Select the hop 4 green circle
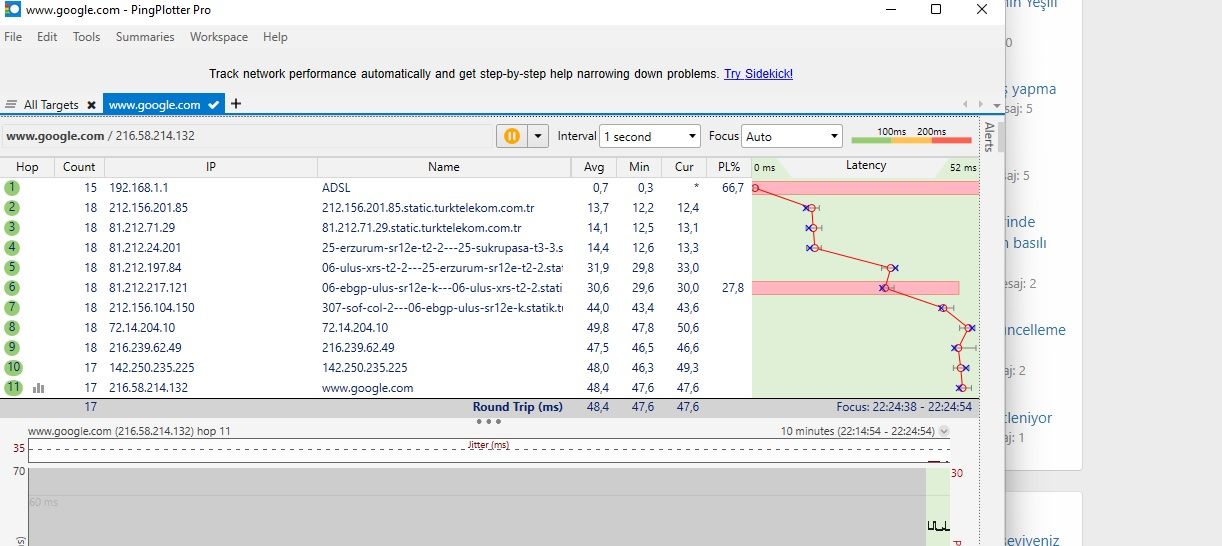Screen dimensions: 1222x546 (x=12, y=248)
